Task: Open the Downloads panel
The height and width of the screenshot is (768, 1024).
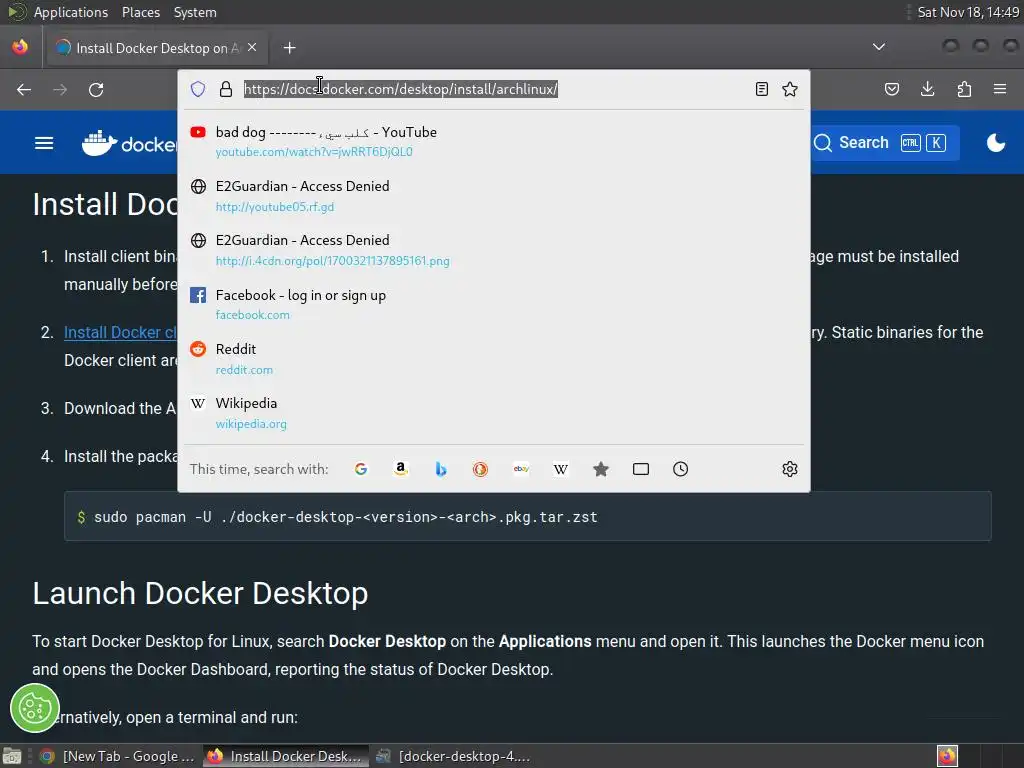Action: (928, 89)
